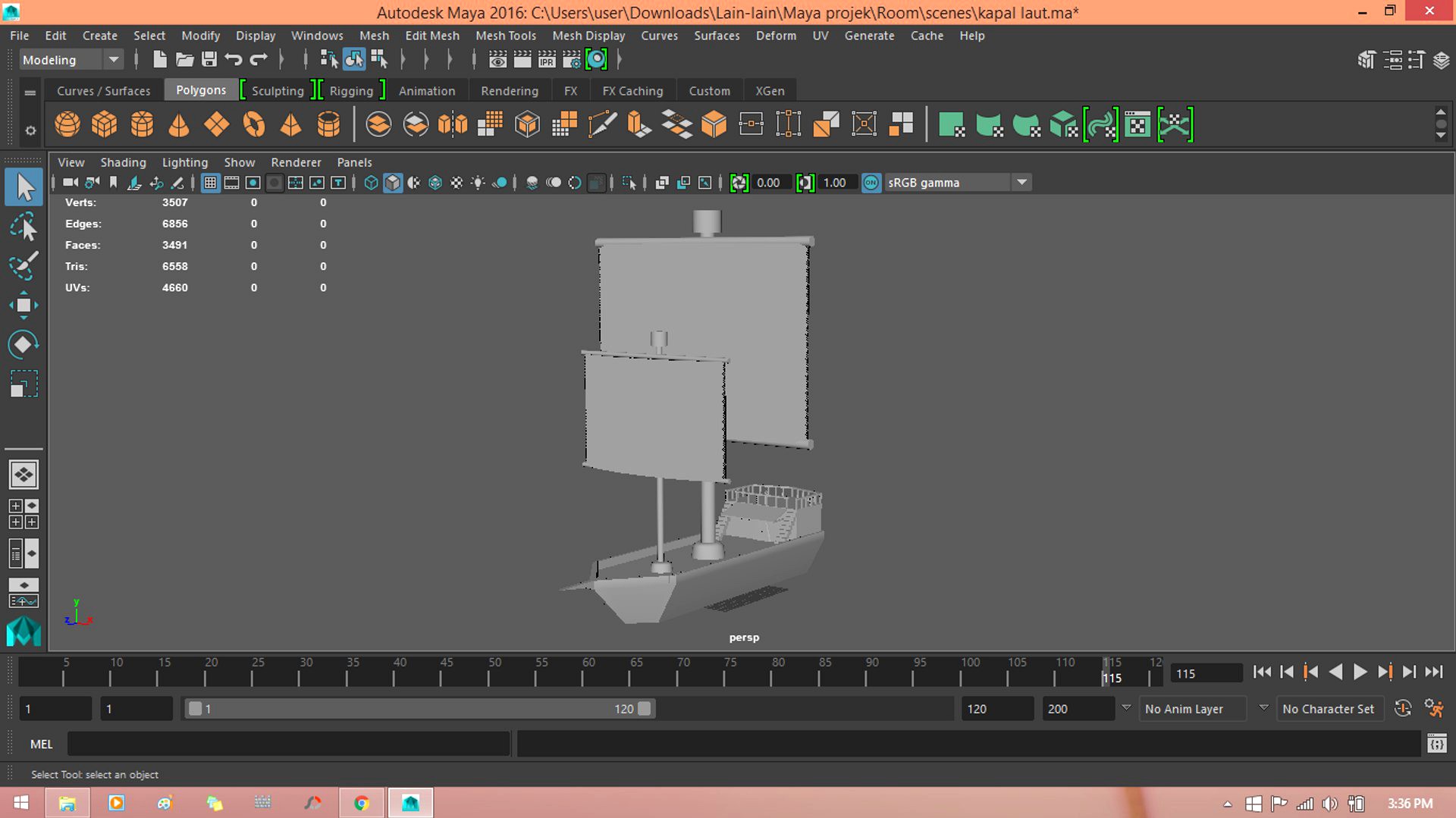Viewport: 1456px width, 818px height.
Task: Toggle viewport grid display
Action: [210, 183]
